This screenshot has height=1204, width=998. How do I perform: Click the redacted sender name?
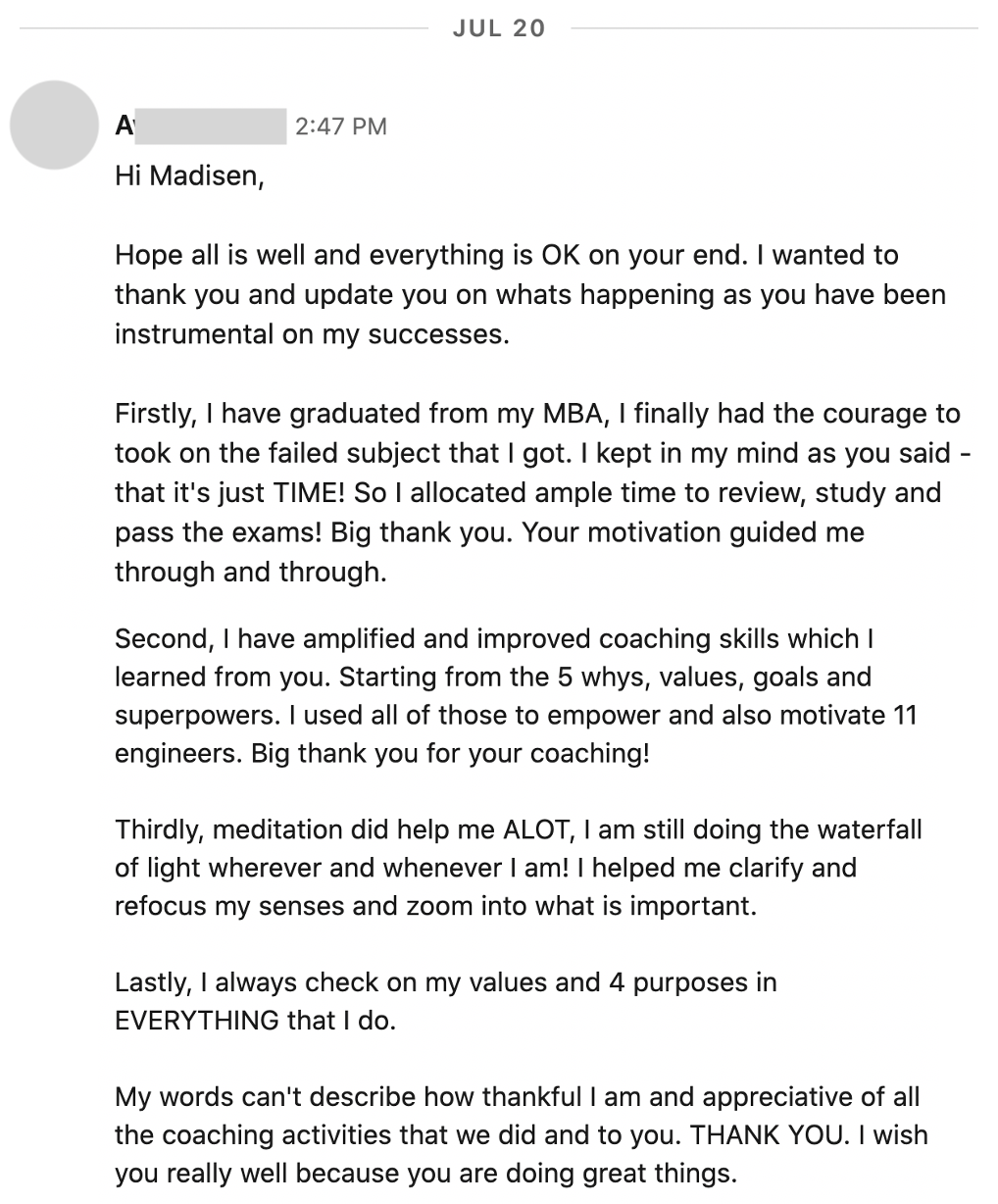(201, 125)
